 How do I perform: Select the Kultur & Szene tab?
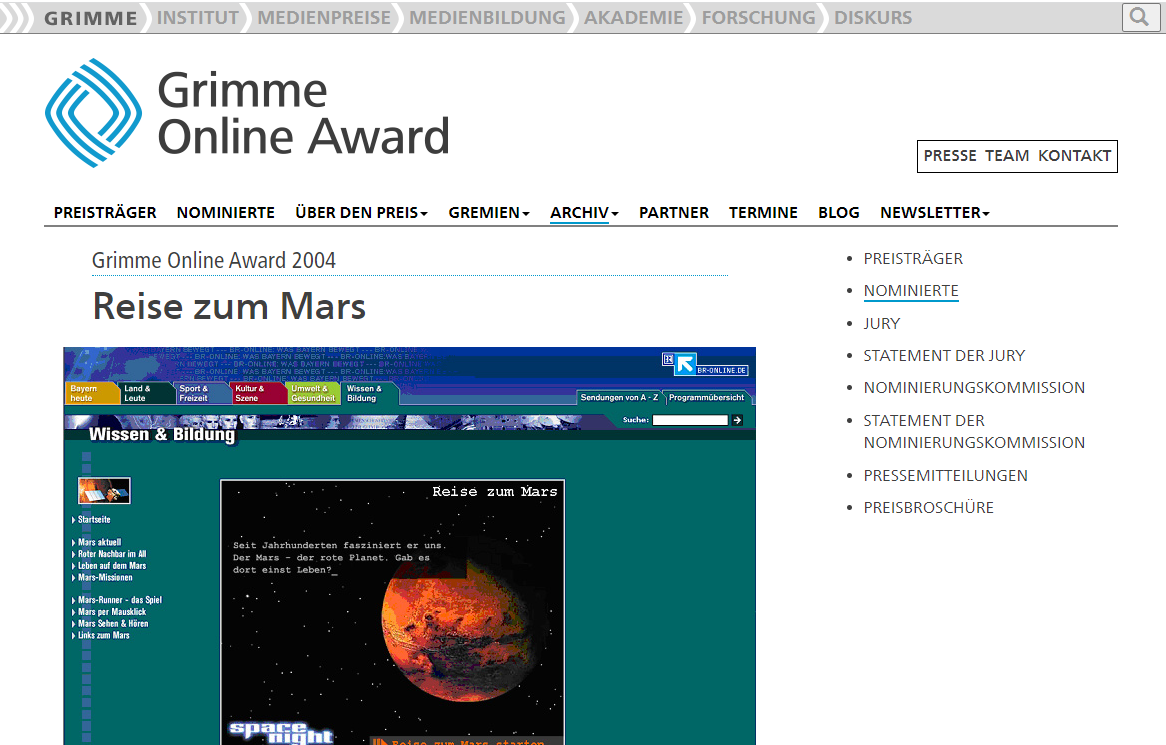pos(258,393)
